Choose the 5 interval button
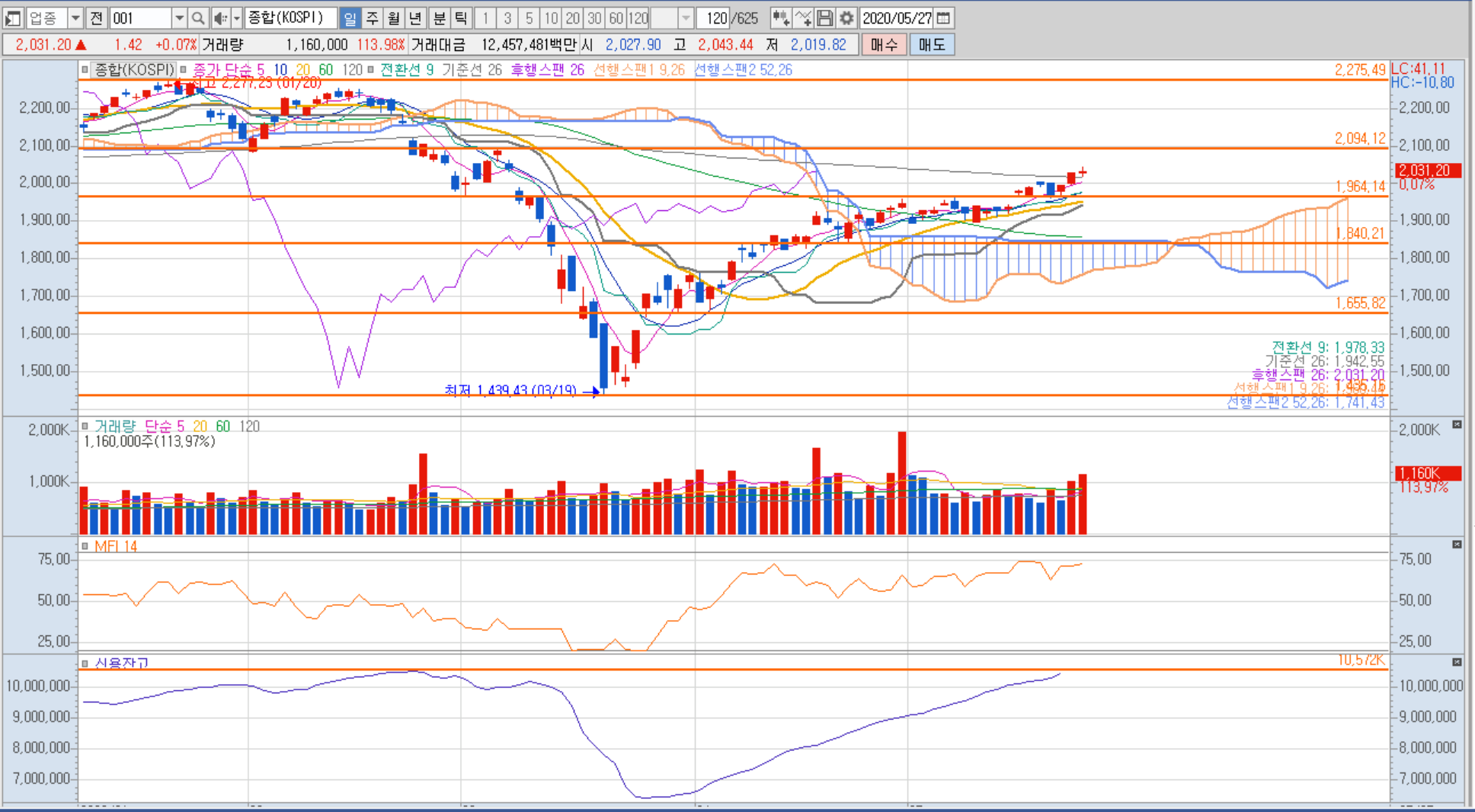The height and width of the screenshot is (812, 1475). pyautogui.click(x=530, y=18)
